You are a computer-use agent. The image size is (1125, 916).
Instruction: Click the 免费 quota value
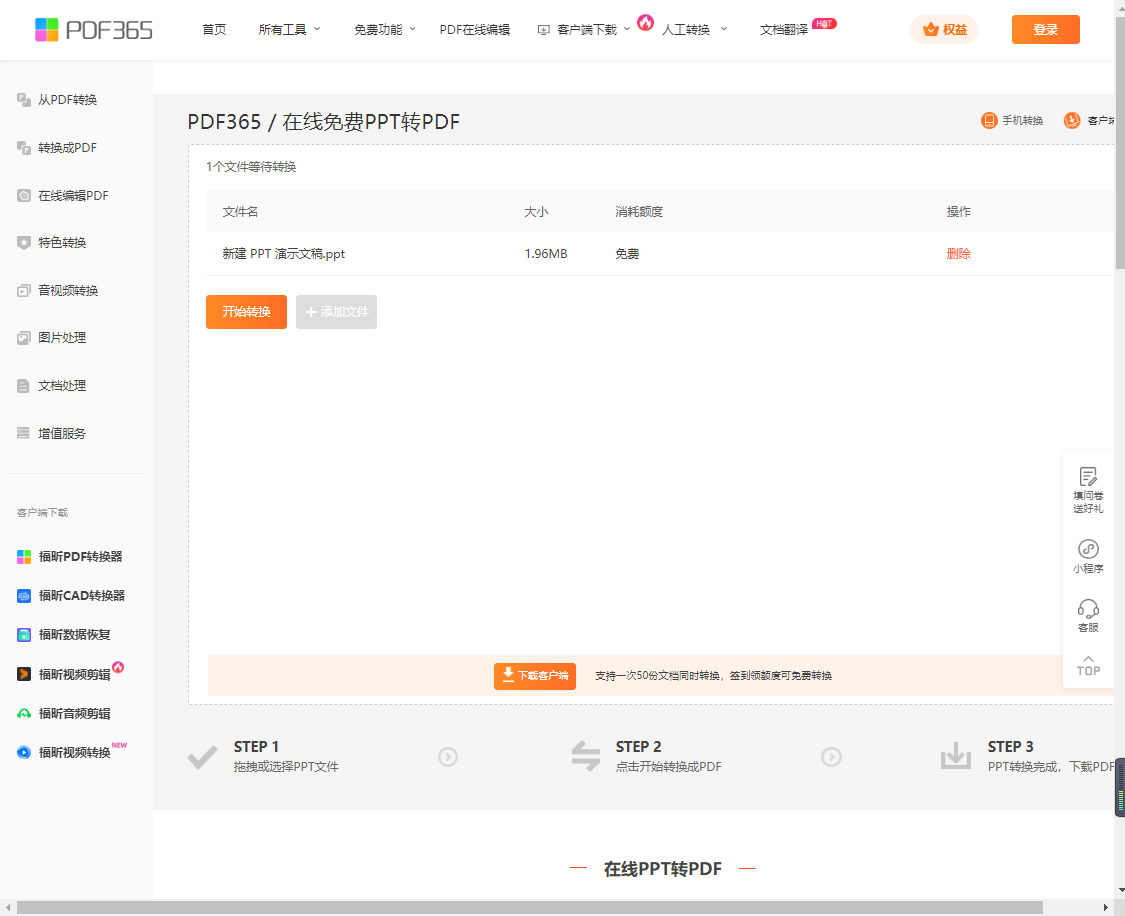click(627, 254)
